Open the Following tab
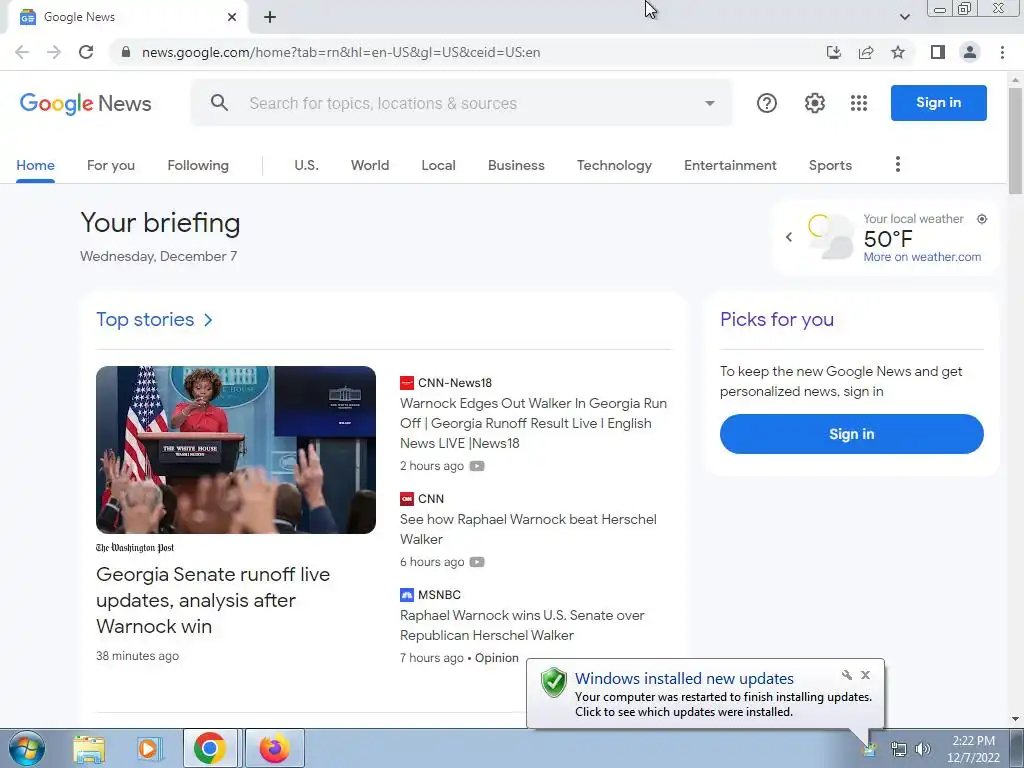Viewport: 1024px width, 768px height. click(198, 165)
